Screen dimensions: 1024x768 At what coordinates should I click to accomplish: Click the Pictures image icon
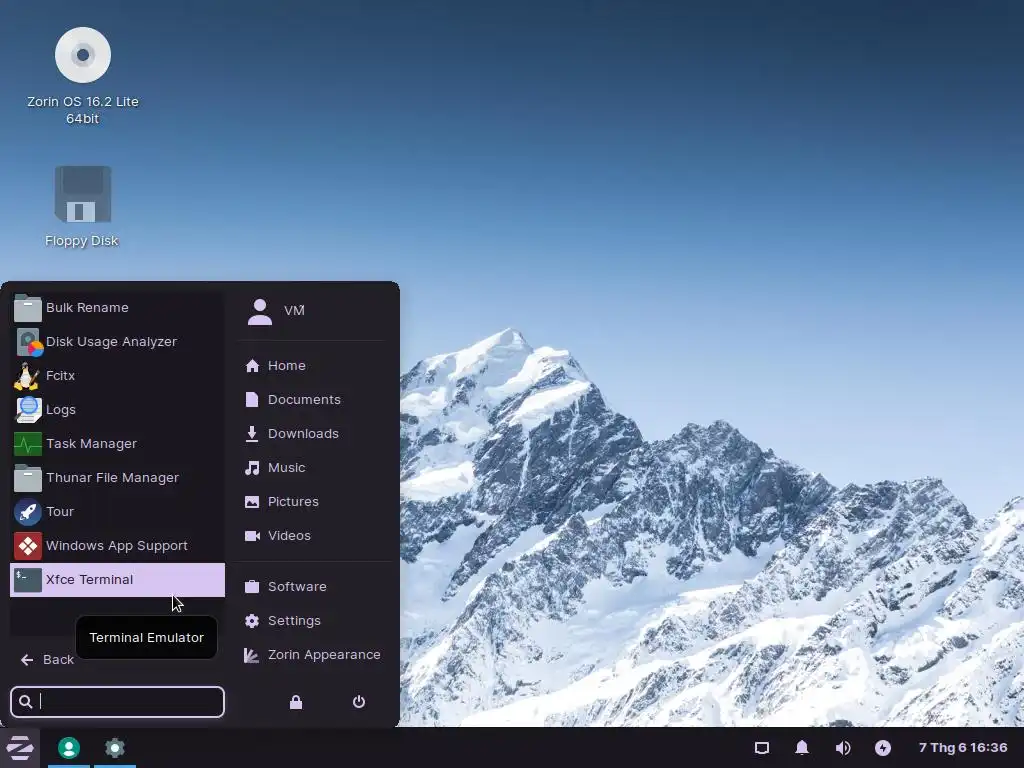pyautogui.click(x=252, y=502)
